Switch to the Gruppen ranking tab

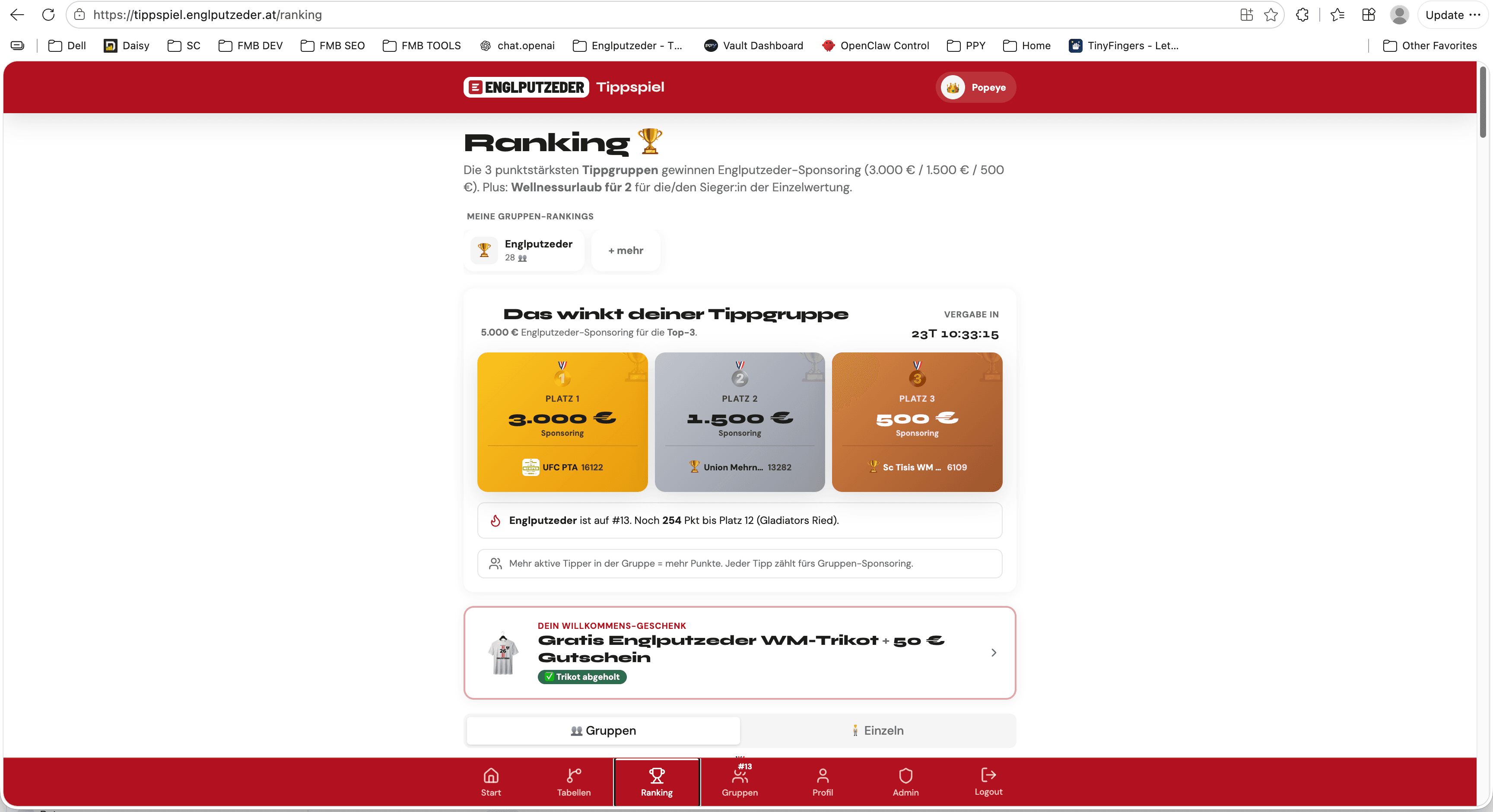coord(603,731)
